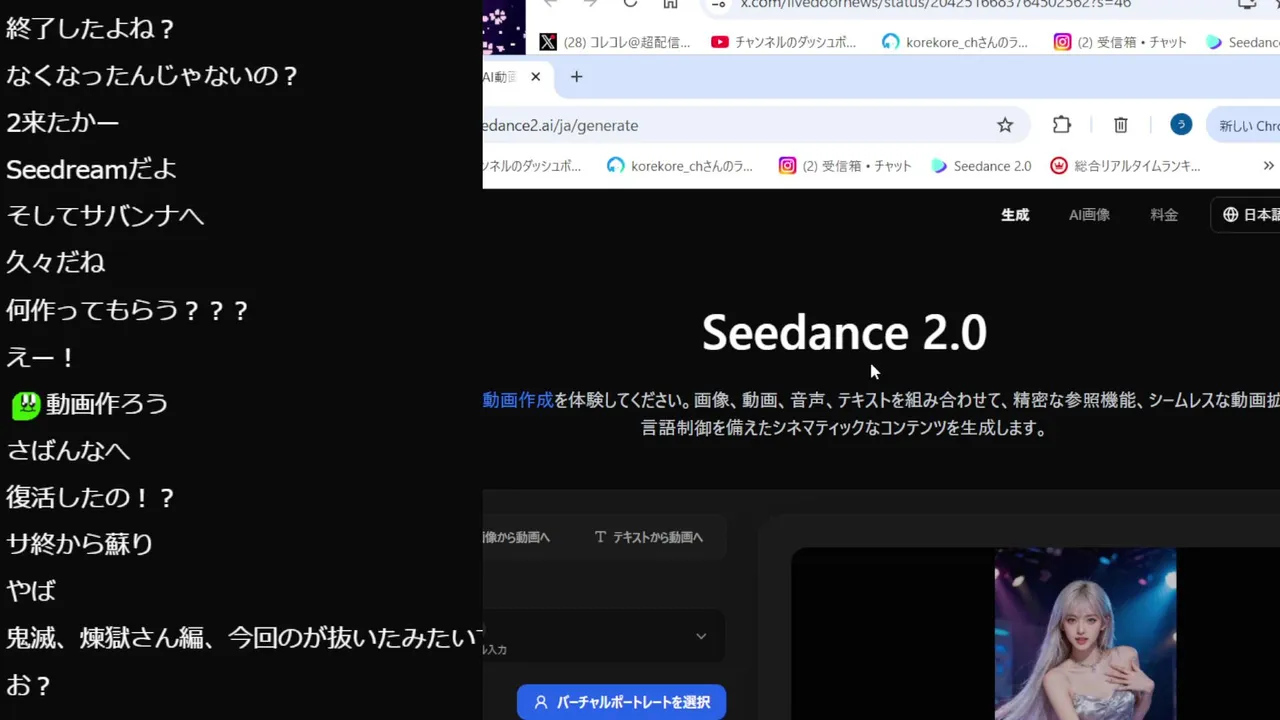This screenshot has width=1280, height=720.
Task: Open Instagram 受信箱・チャット bookmark in front window
Action: point(845,166)
